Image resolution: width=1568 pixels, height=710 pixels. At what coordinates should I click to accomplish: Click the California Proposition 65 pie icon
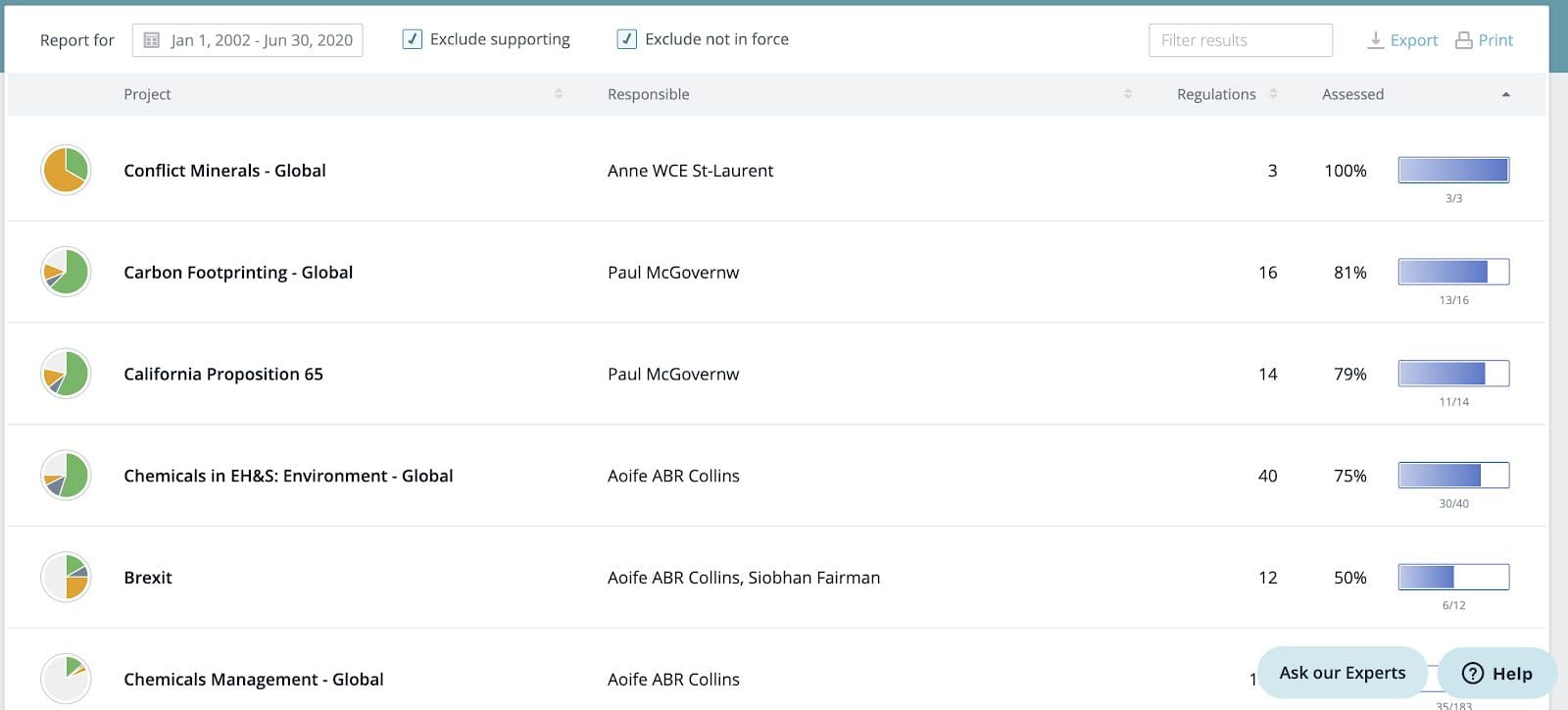[x=66, y=374]
